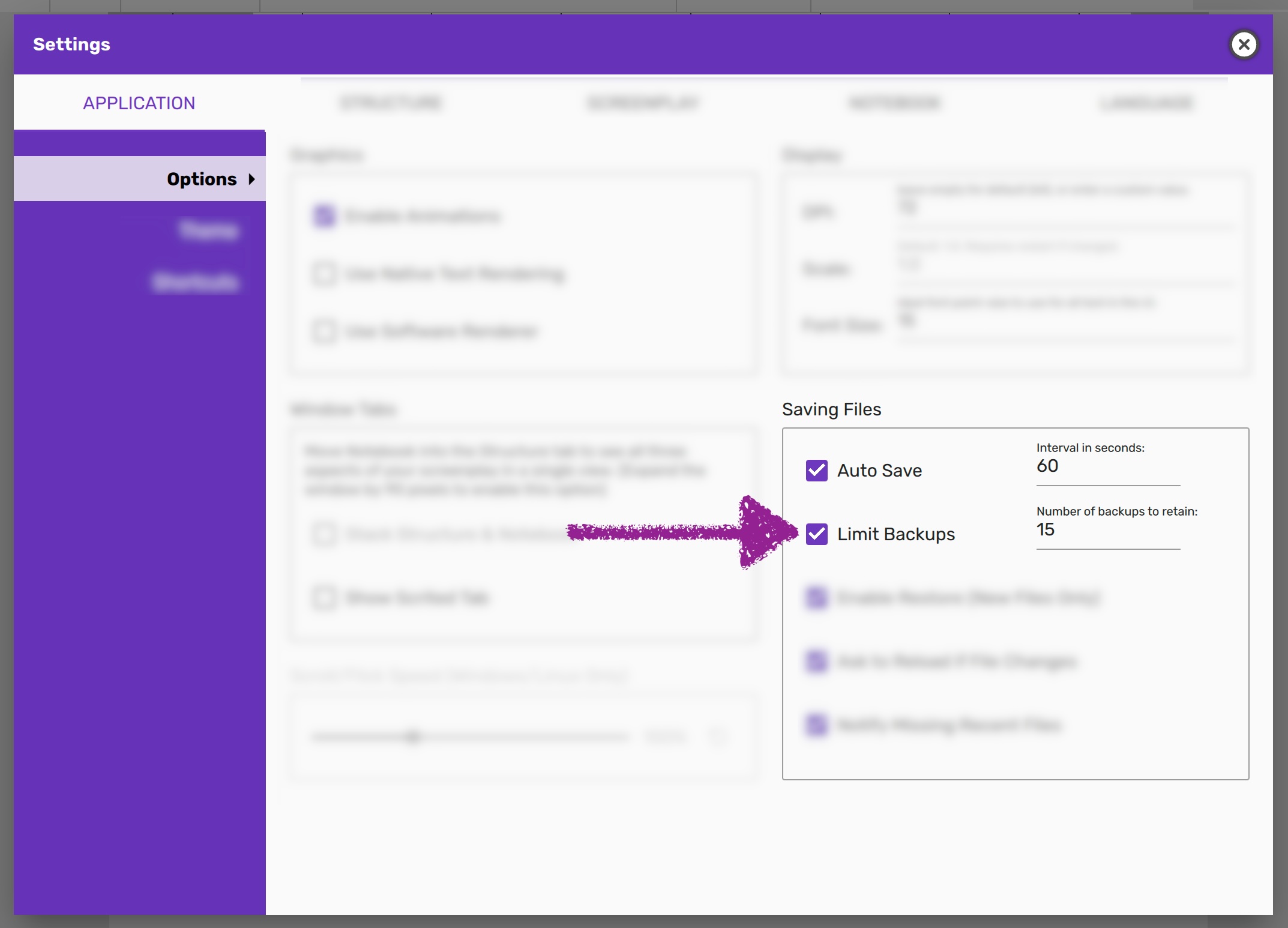
Task: Open the Theme sidebar section
Action: coord(208,230)
